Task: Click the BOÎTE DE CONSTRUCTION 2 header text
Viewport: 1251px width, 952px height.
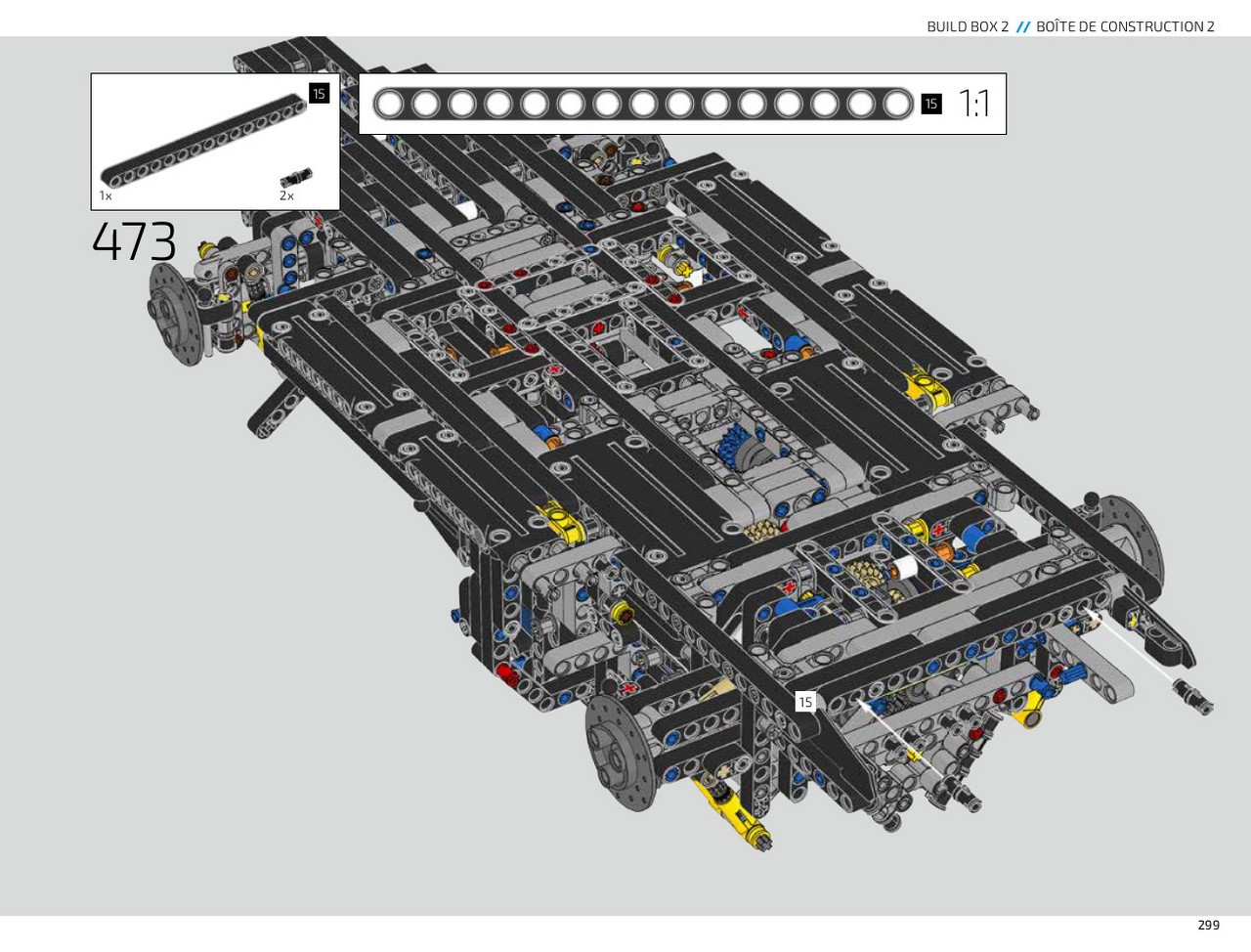Action: 1125,26
